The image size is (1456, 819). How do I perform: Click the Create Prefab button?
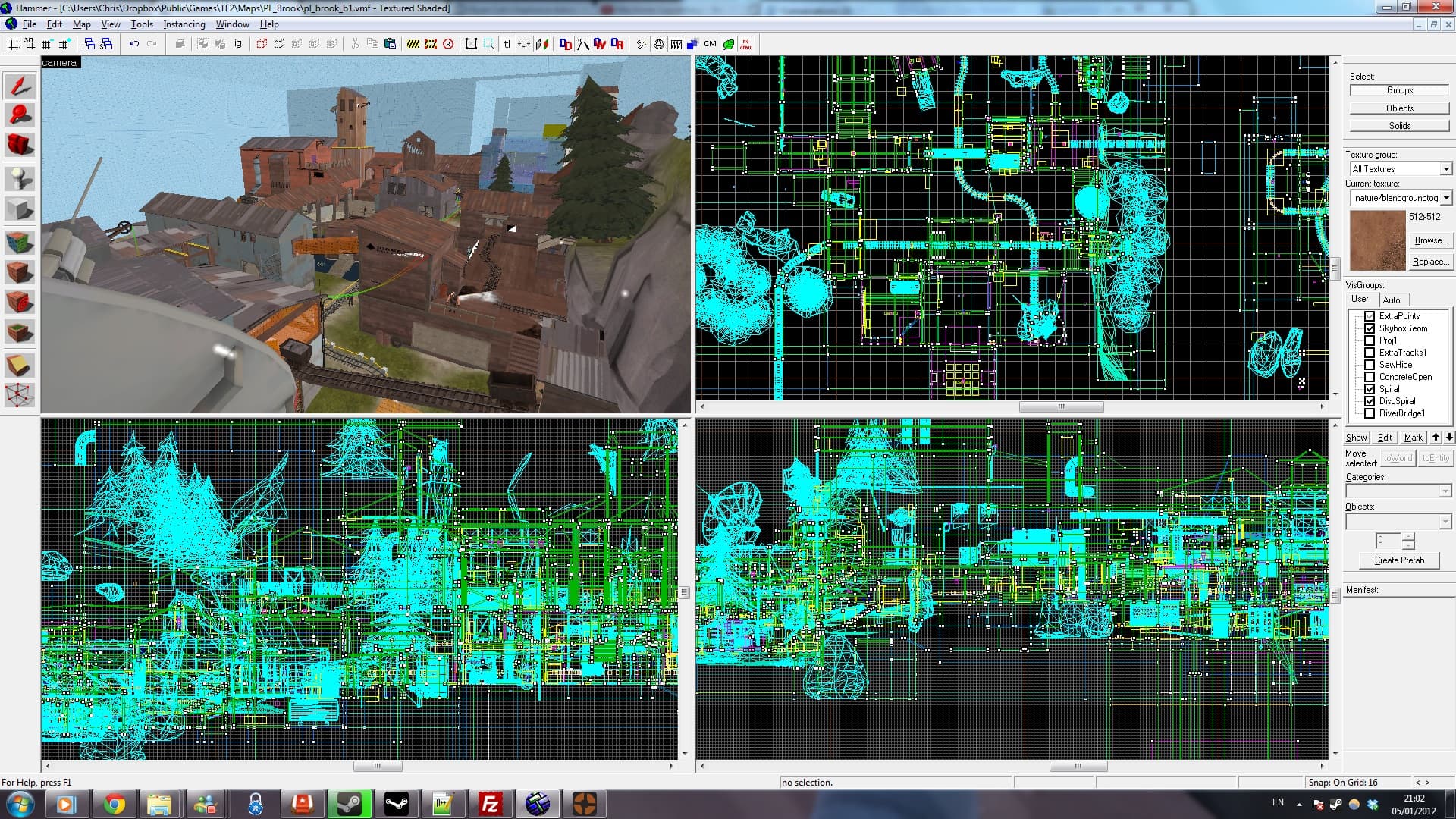1399,560
